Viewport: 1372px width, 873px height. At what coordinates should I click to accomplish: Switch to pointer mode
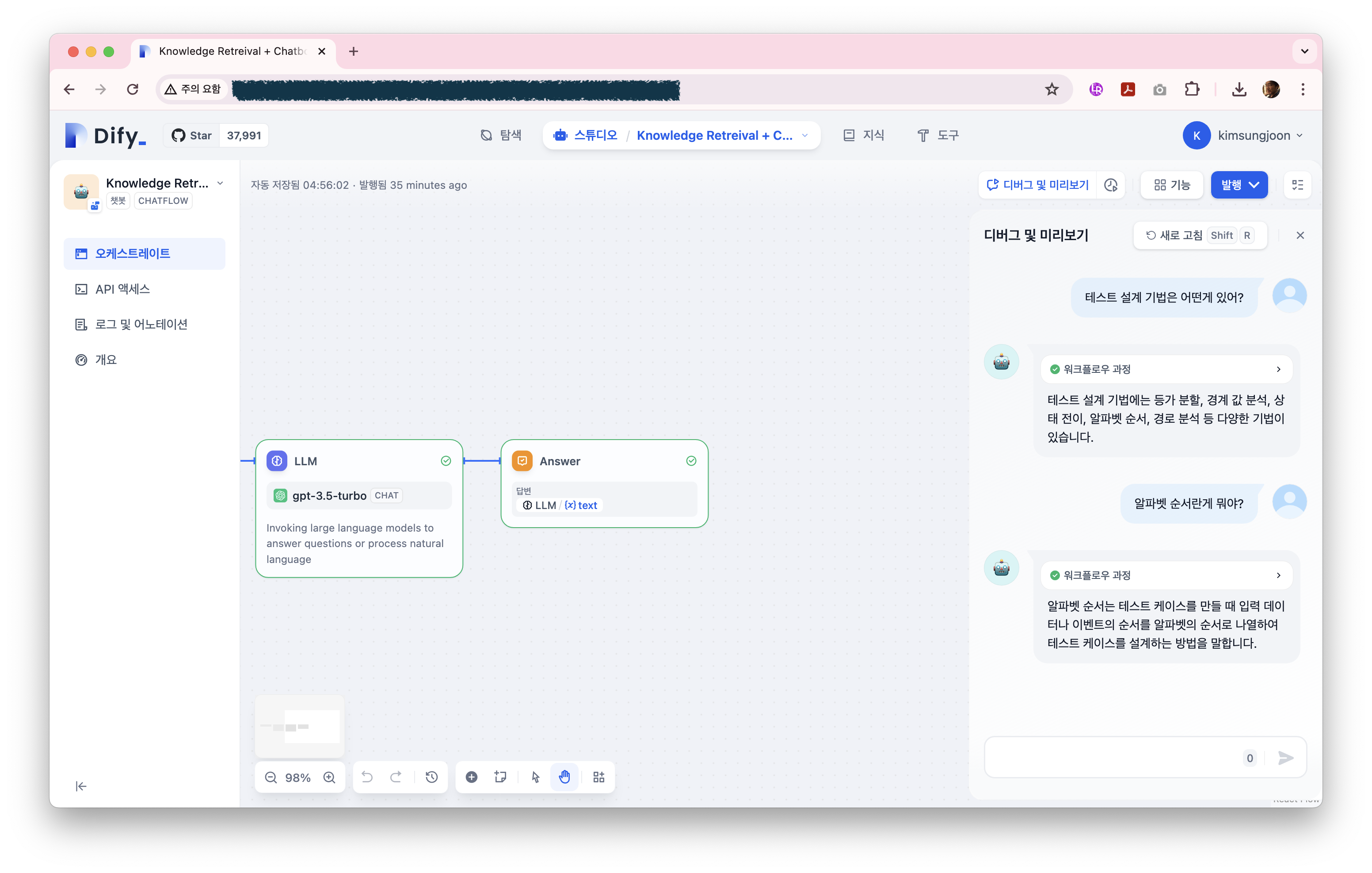(535, 777)
